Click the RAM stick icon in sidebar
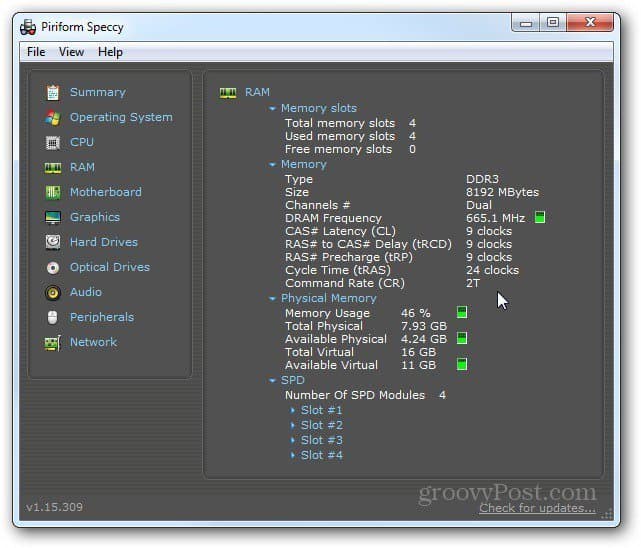Screen dimensions: 641x548 pos(53,168)
